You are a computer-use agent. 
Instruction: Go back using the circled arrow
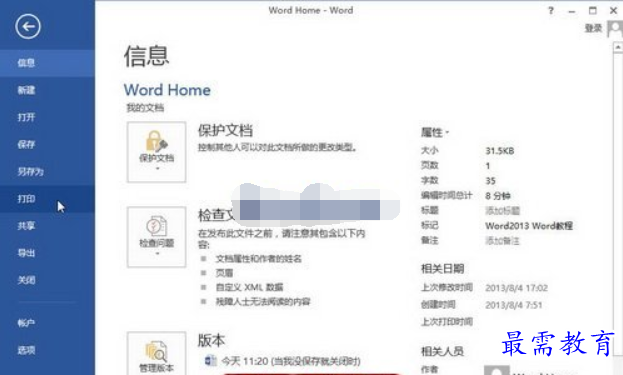pyautogui.click(x=28, y=27)
